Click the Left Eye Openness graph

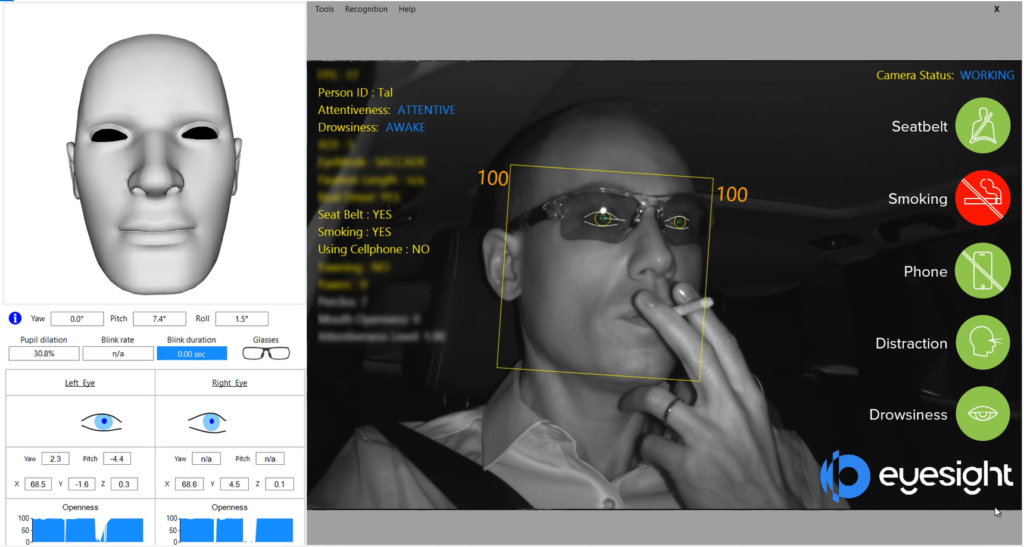pyautogui.click(x=81, y=530)
